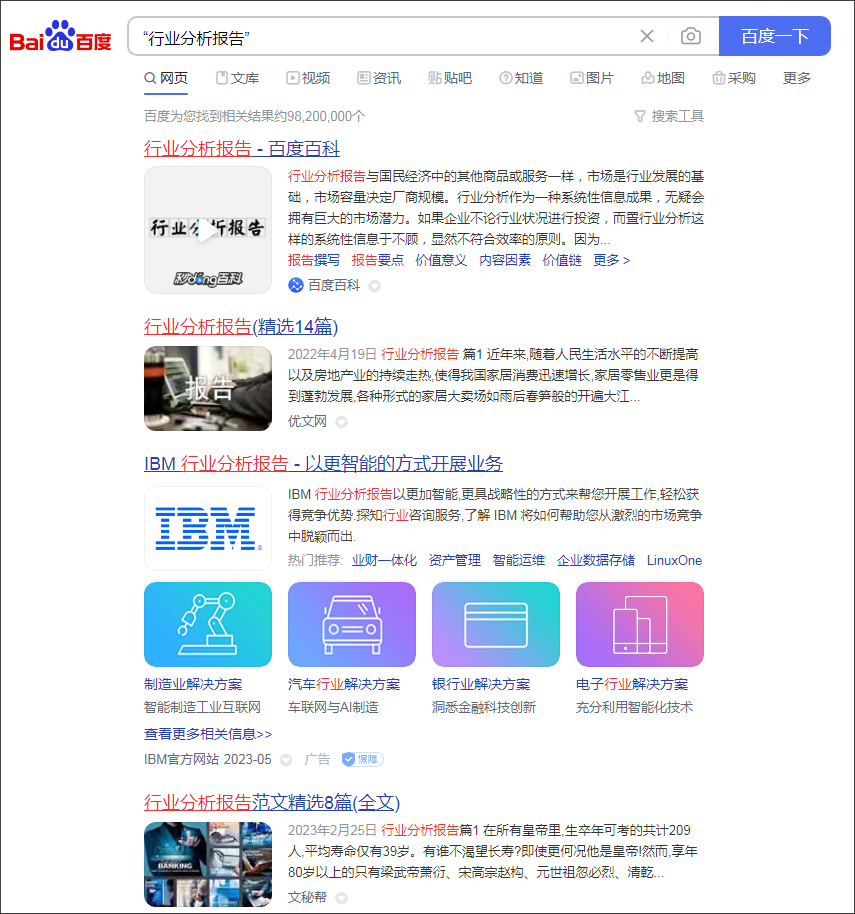
Task: Click the 广告 label
Action: [x=317, y=760]
